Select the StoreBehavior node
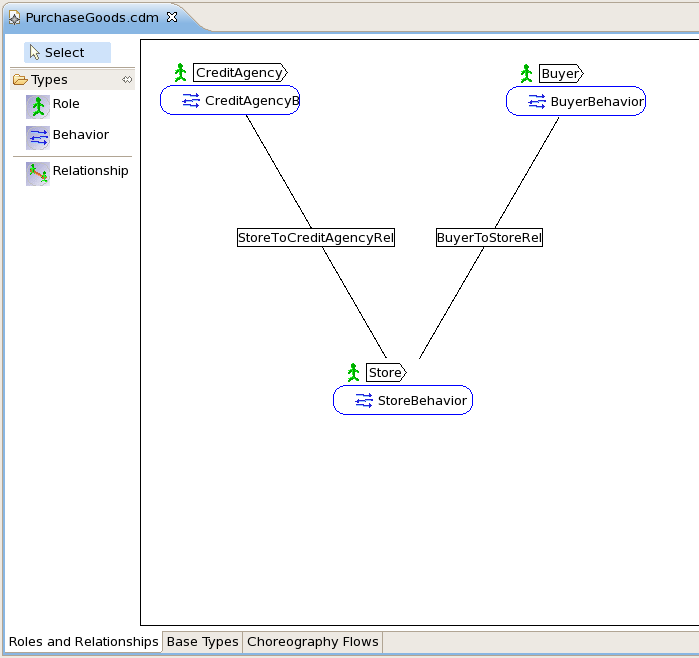Screen dimensions: 699x658 click(x=403, y=400)
